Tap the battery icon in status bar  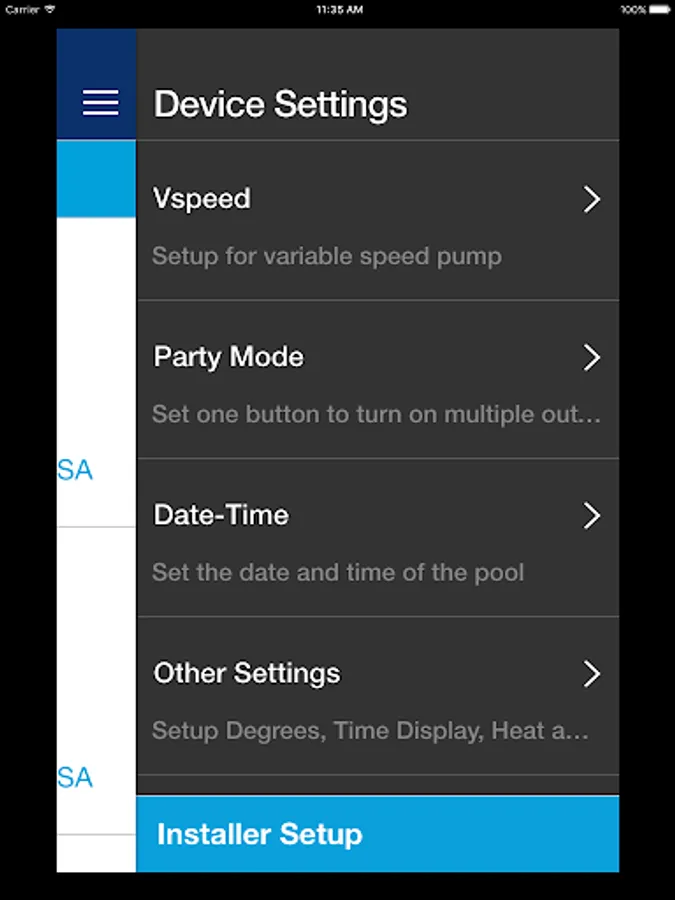point(660,9)
